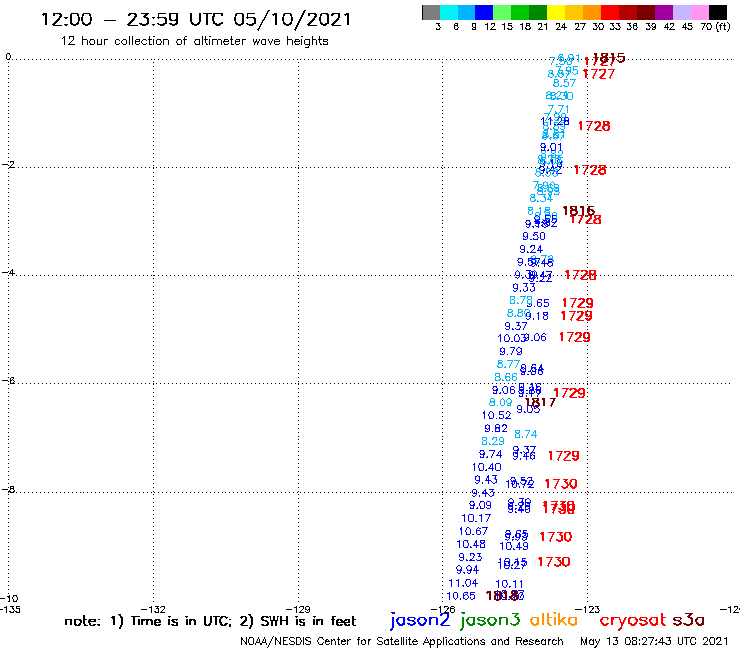Click the gray 3 ft legend swatch
Viewport: 740px width, 650px height.
pos(431,12)
